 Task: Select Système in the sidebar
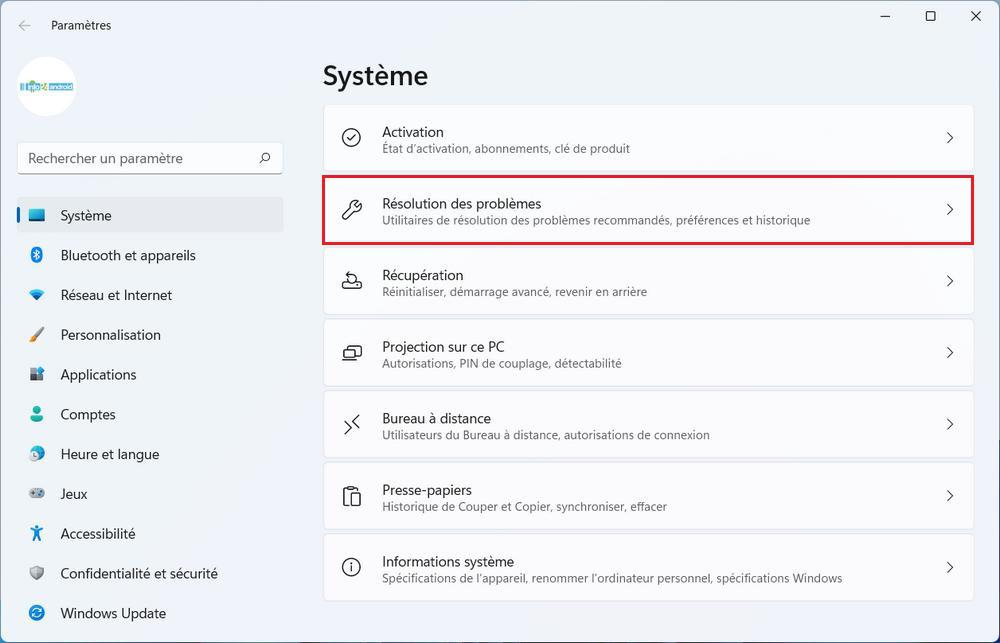tap(150, 215)
